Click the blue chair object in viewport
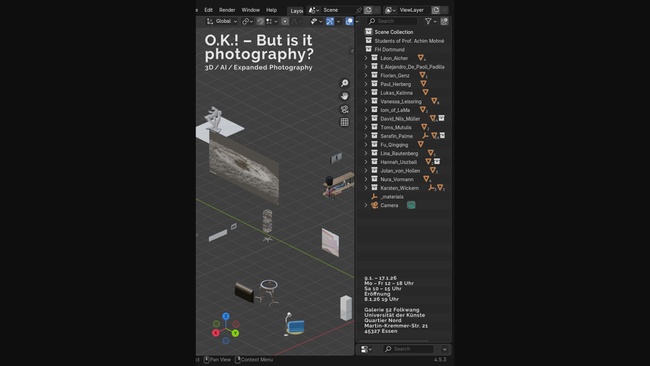 click(296, 326)
